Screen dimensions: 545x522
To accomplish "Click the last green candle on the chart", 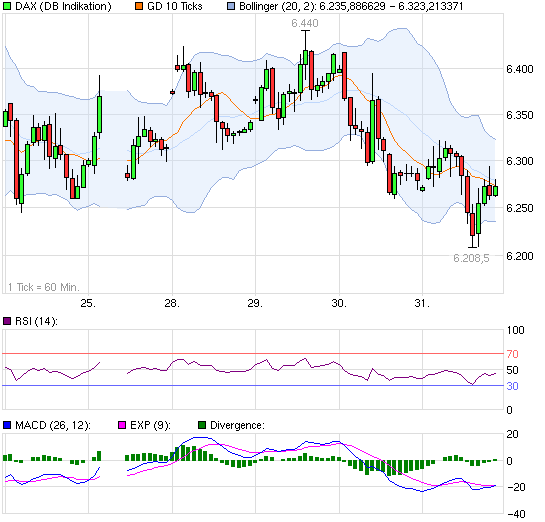I will tap(495, 191).
